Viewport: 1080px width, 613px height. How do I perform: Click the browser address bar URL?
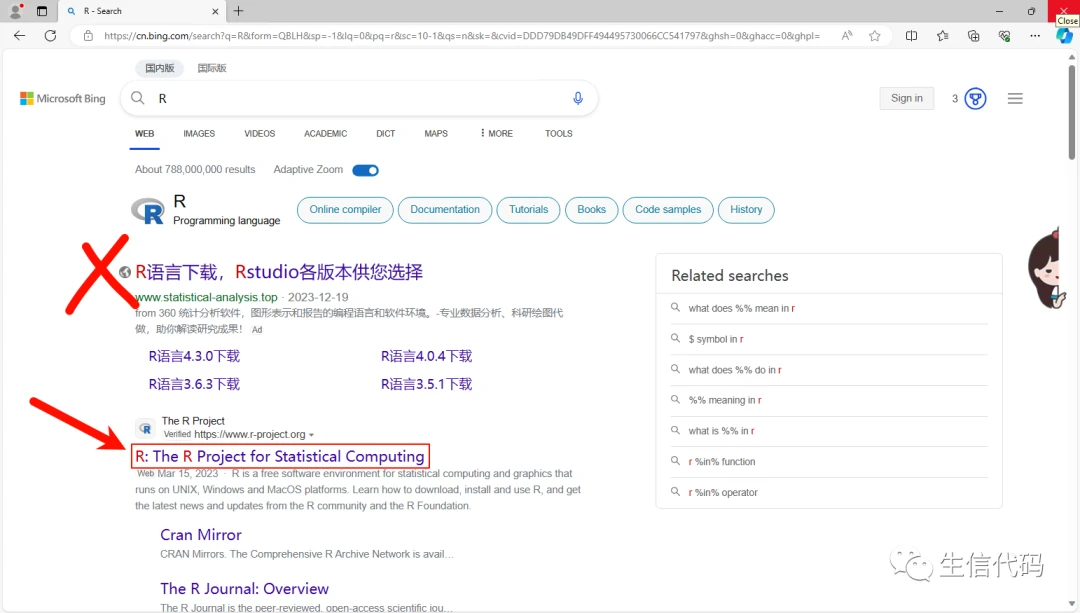[461, 36]
